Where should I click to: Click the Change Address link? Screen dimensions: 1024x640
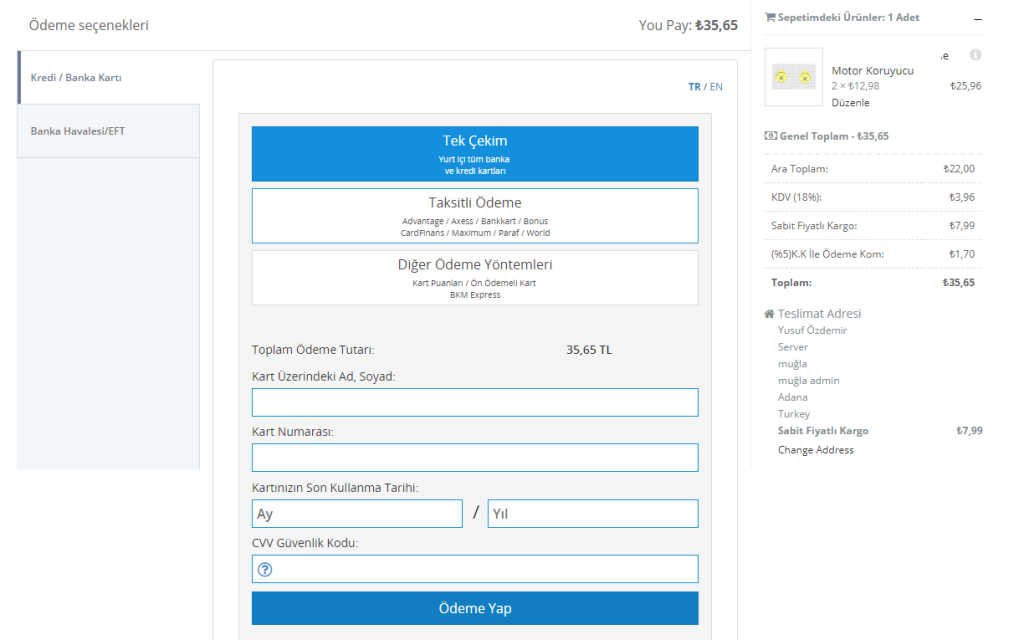click(x=816, y=450)
